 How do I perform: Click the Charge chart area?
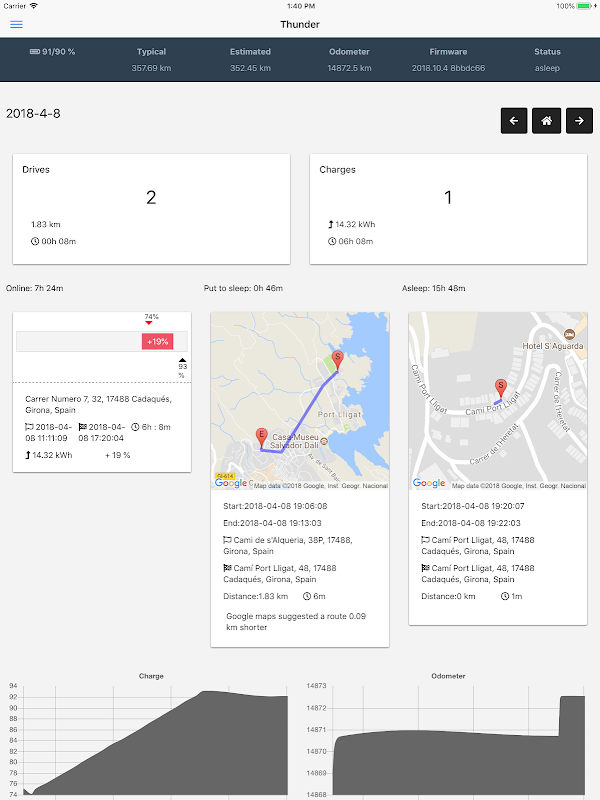coord(155,742)
